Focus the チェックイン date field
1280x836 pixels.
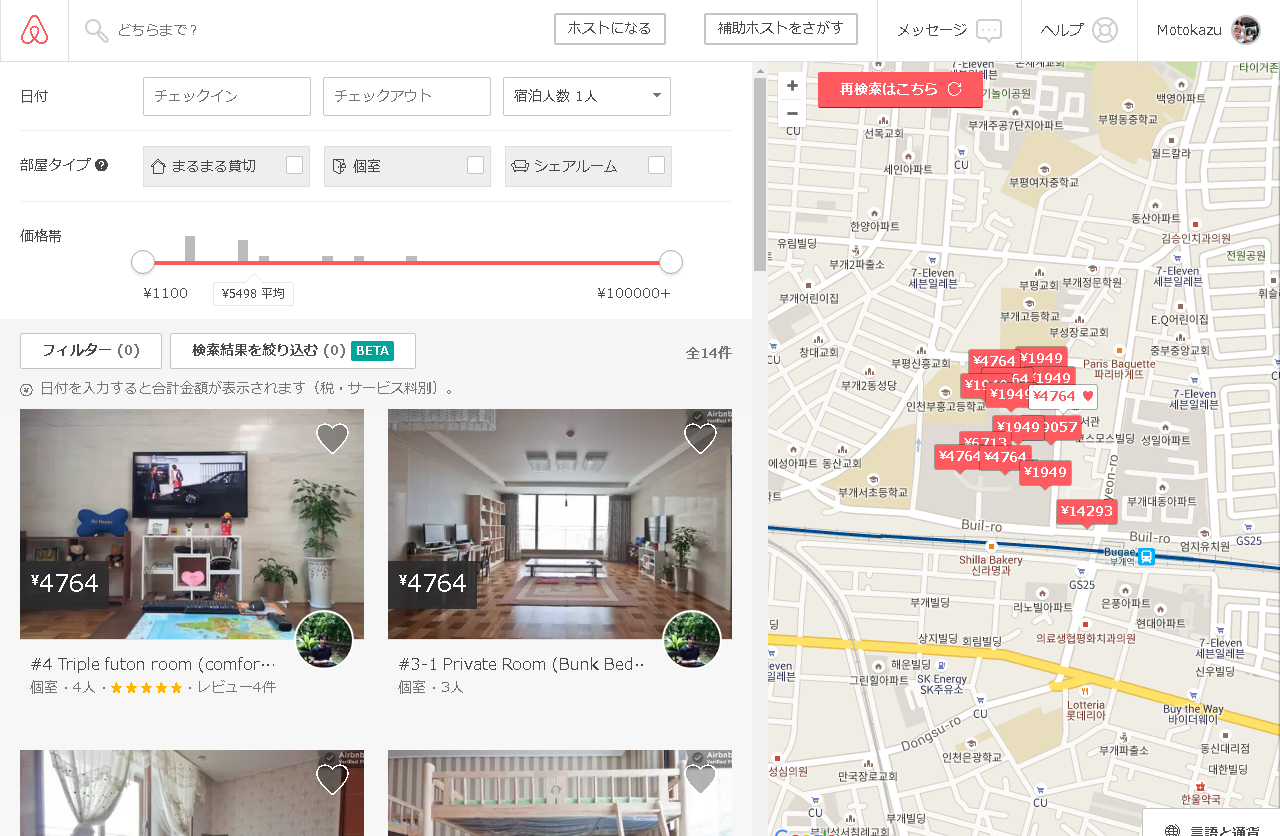227,96
